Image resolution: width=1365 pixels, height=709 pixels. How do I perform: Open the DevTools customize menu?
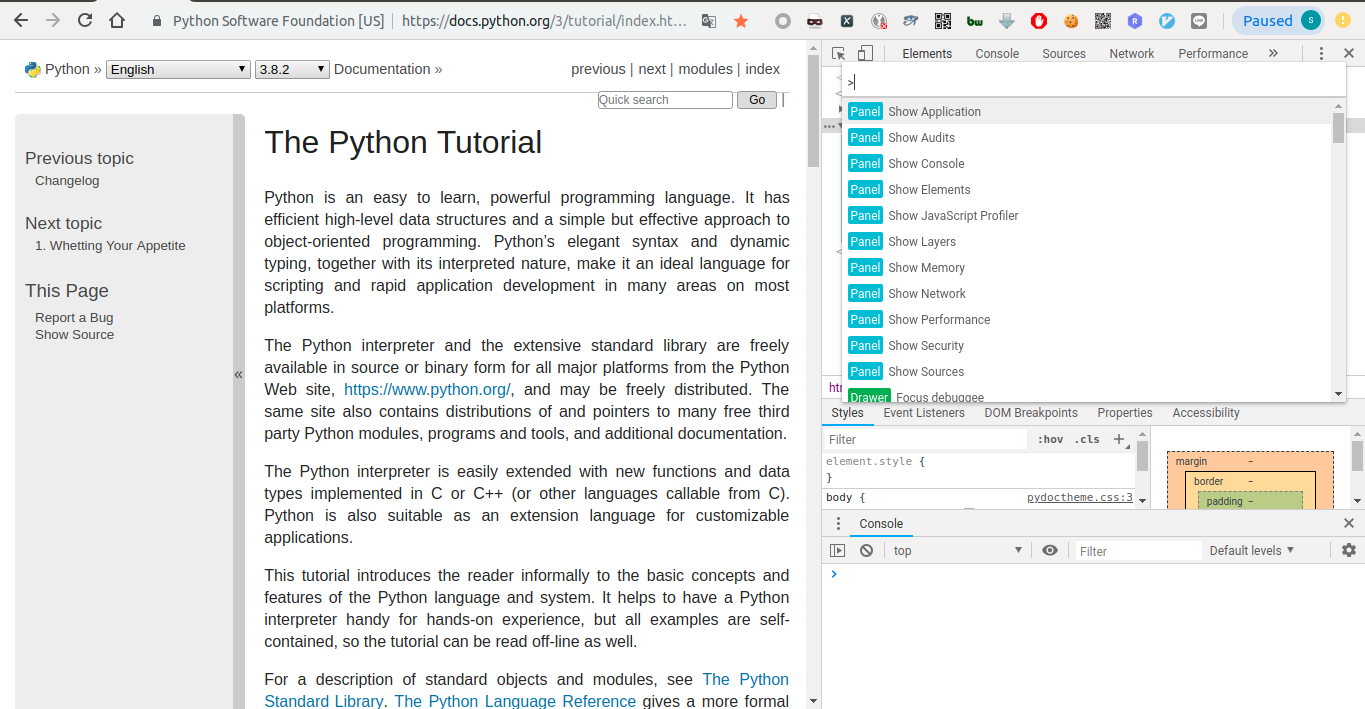1322,53
